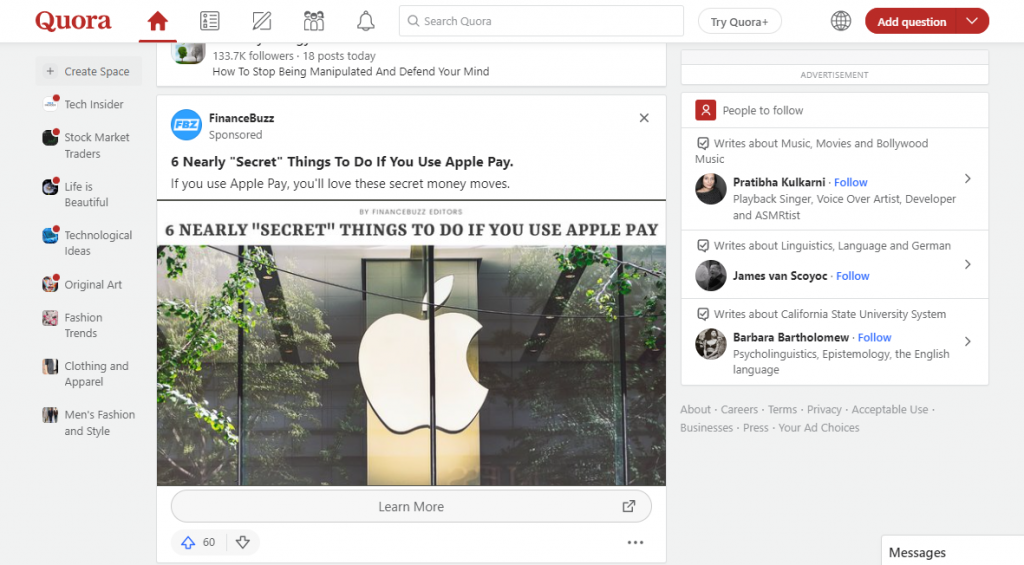Open the Privacy footer link
This screenshot has height=565, width=1024.
pos(824,410)
